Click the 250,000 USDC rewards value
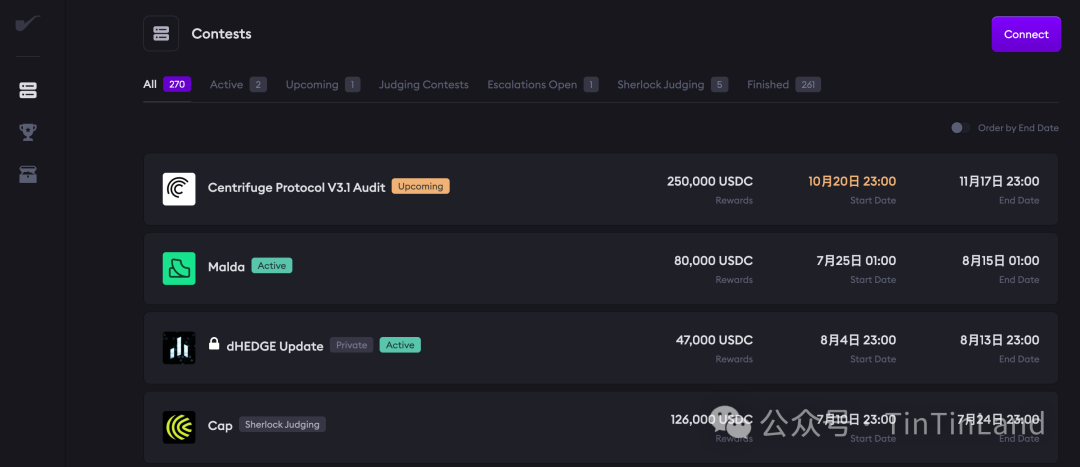The image size is (1080, 467). (710, 182)
